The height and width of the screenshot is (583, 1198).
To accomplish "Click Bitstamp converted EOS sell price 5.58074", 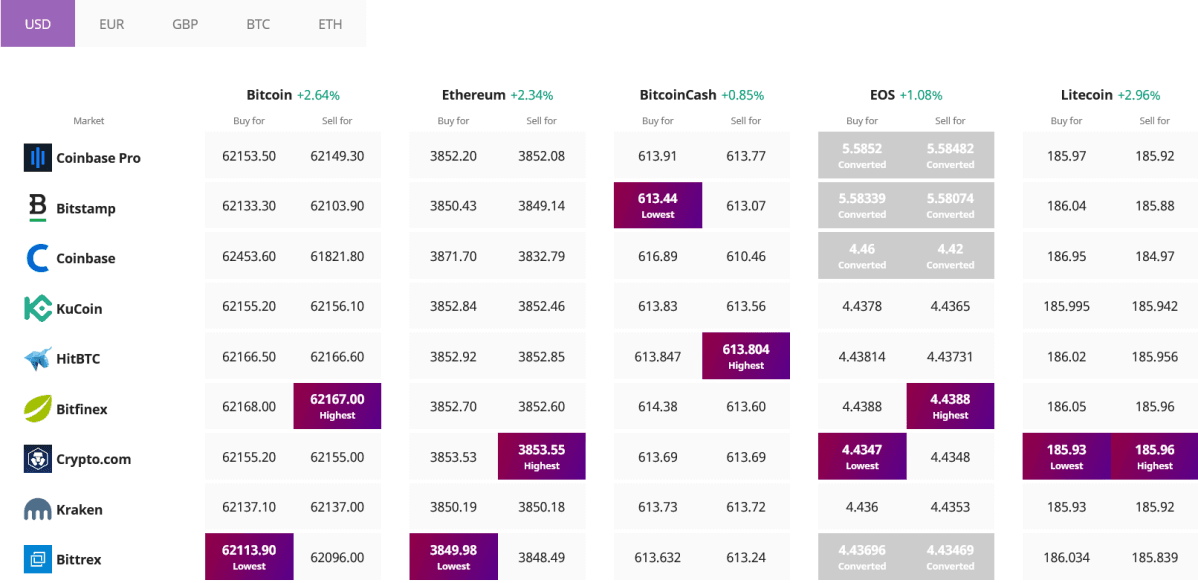I will [950, 205].
